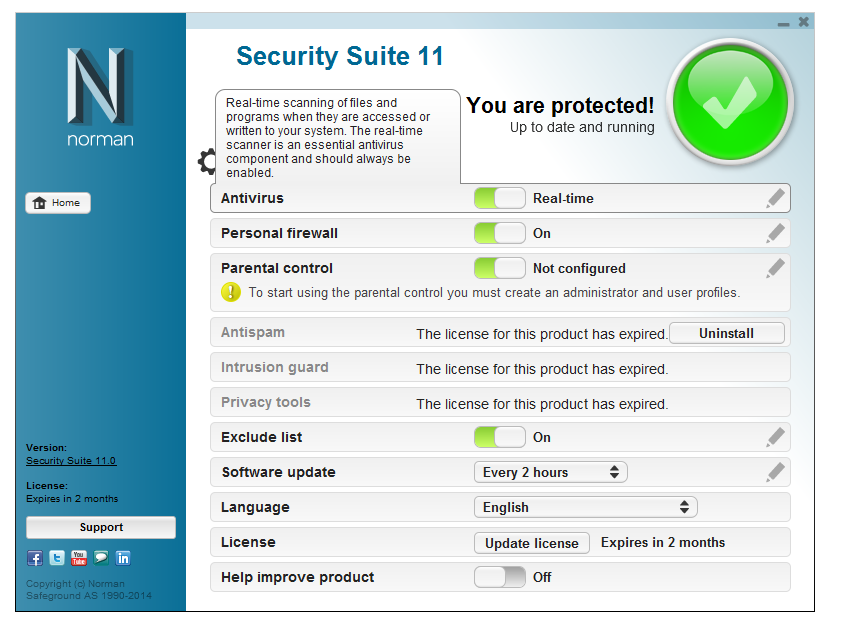Open Norman's YouTube channel icon

point(79,558)
